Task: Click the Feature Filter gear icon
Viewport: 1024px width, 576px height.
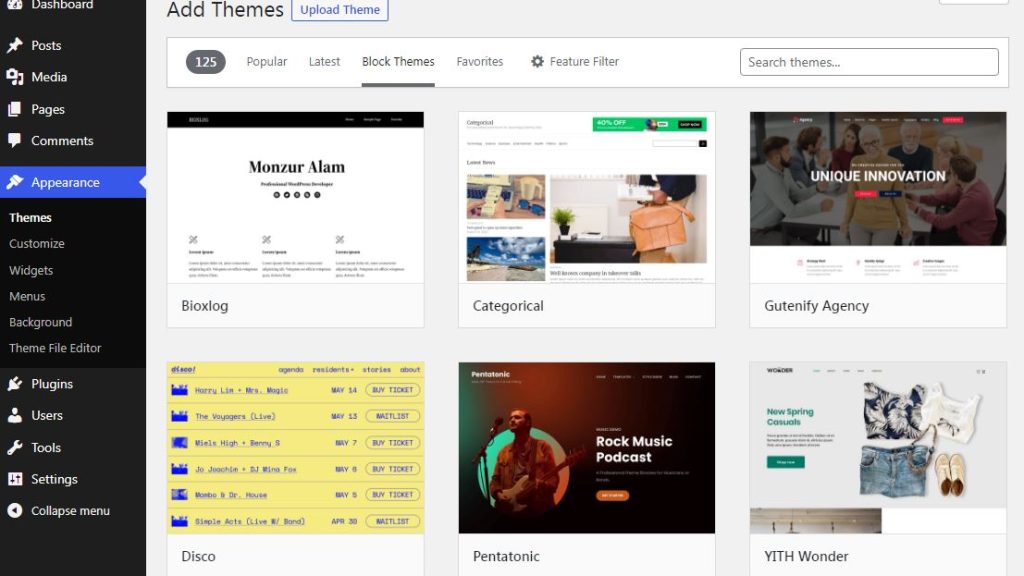Action: coord(537,61)
